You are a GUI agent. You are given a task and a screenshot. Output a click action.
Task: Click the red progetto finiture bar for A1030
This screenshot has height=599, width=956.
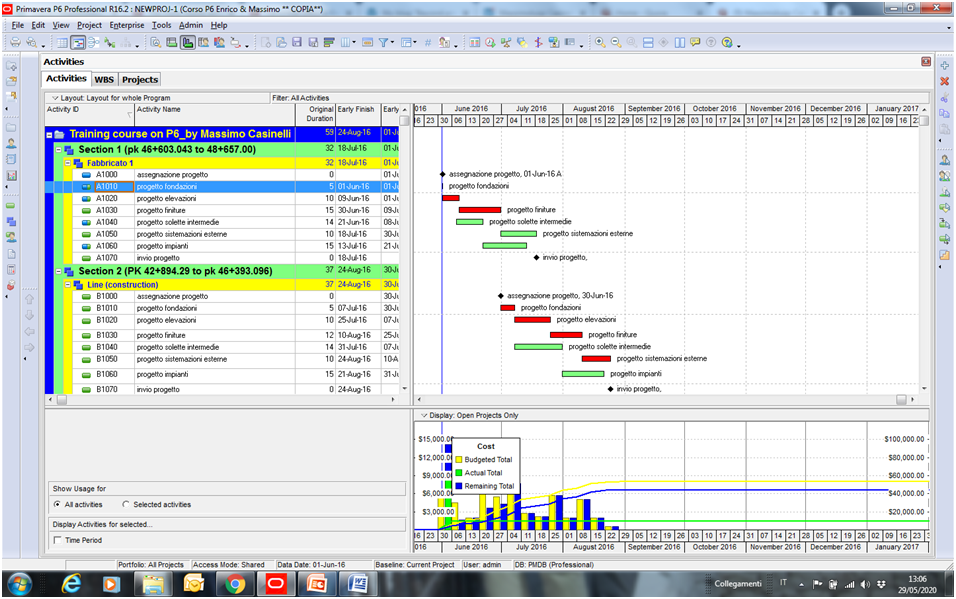[x=480, y=210]
